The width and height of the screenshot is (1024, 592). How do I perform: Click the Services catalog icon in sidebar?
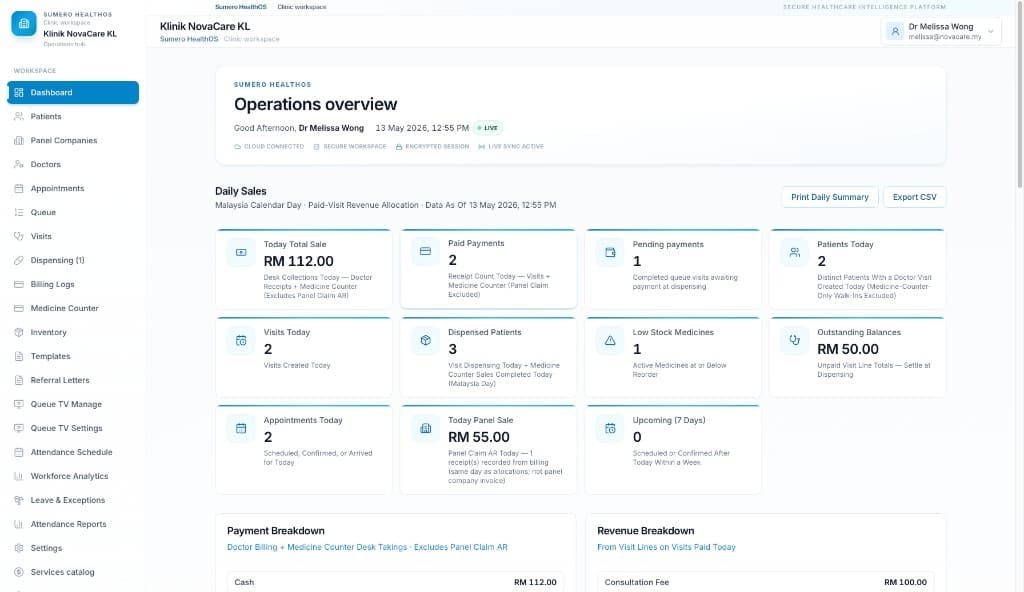(19, 572)
